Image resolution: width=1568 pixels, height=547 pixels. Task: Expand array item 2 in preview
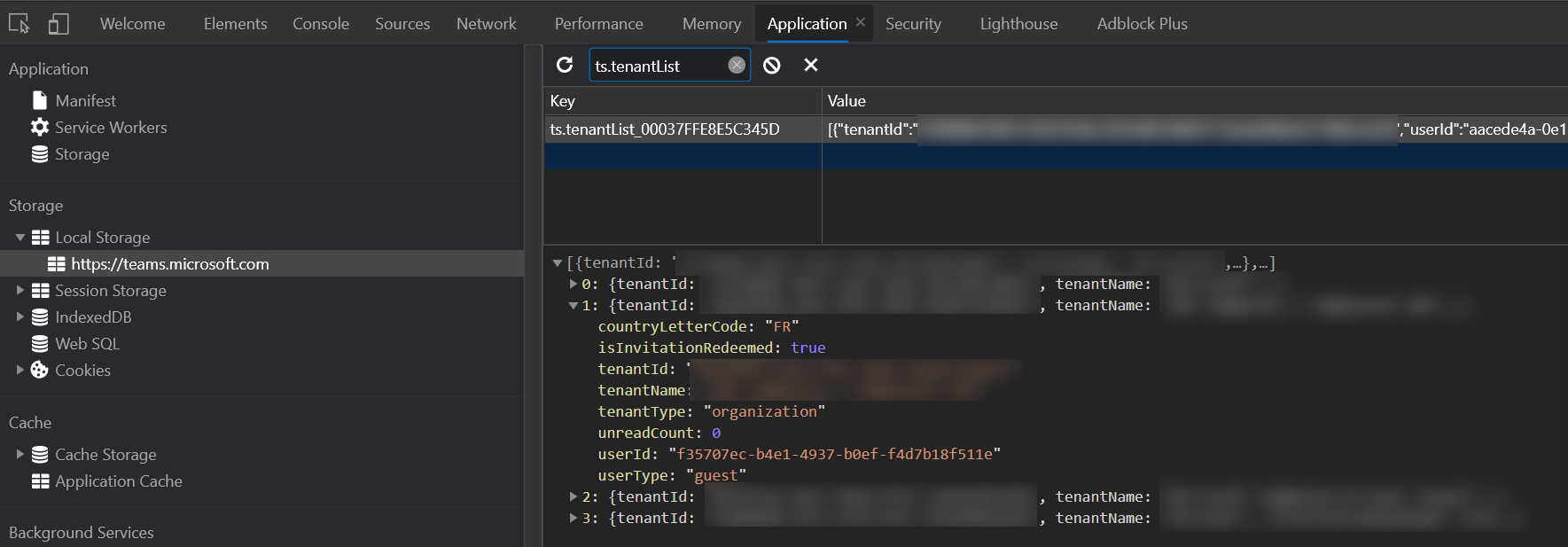coord(573,496)
